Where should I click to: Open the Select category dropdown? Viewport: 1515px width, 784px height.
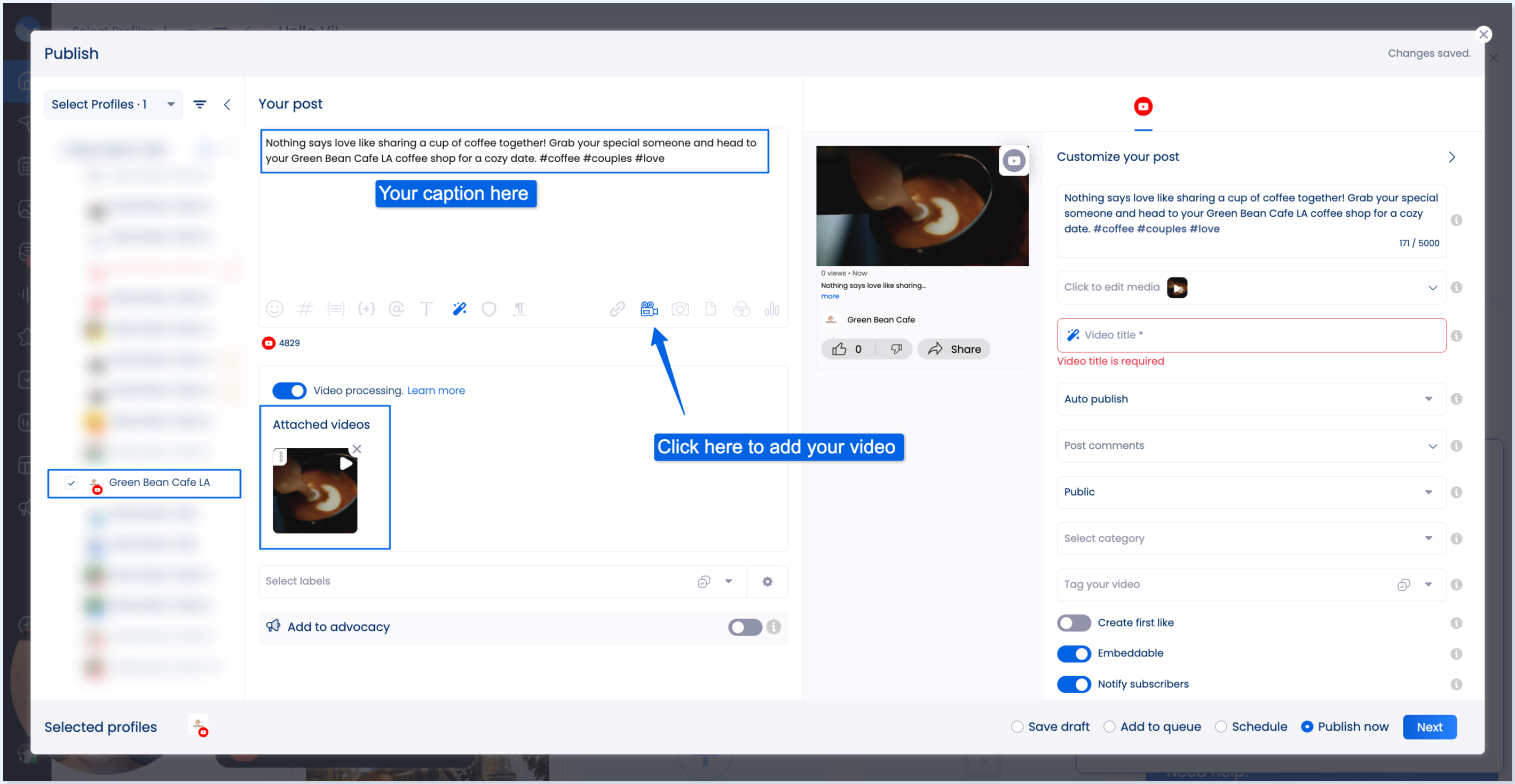coord(1251,538)
